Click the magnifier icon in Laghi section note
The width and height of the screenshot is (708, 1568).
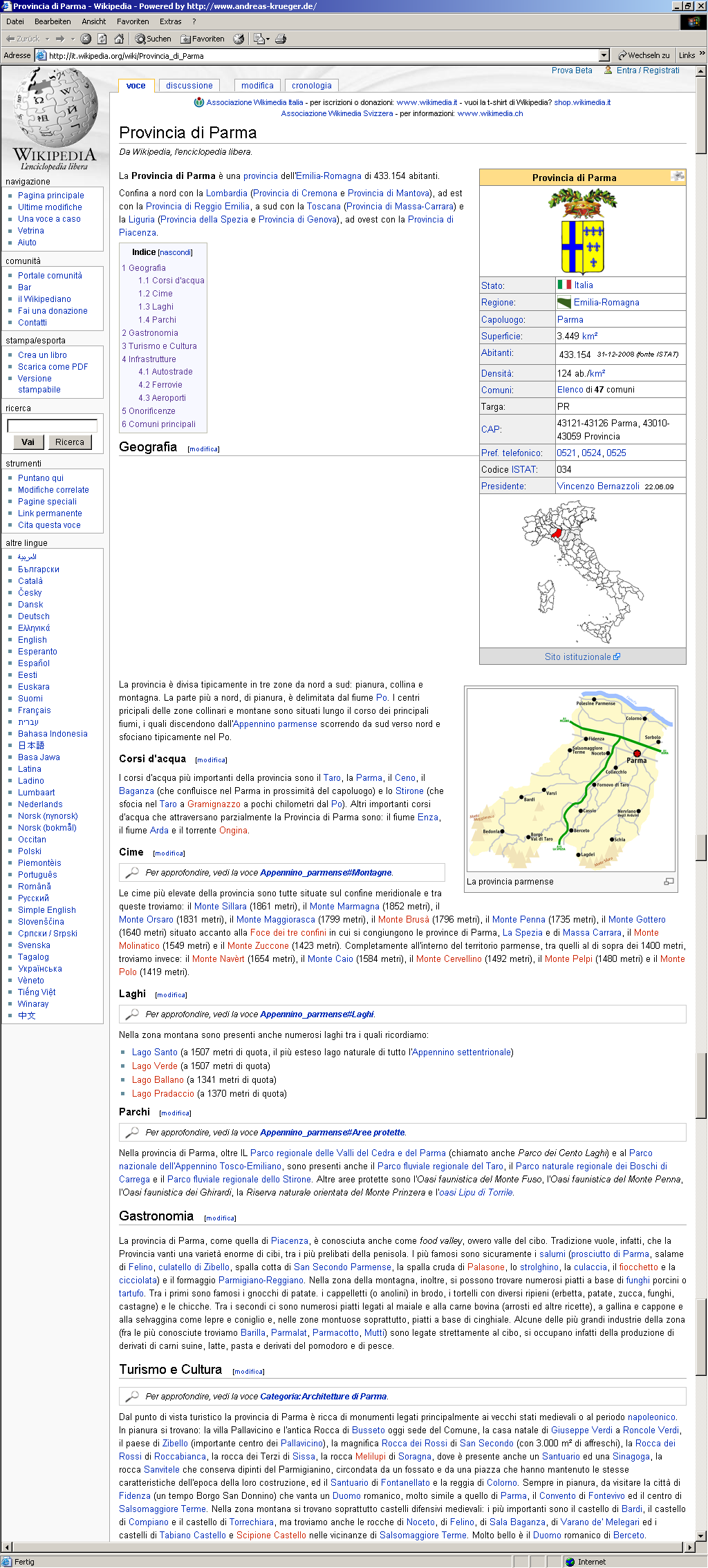tap(131, 1014)
